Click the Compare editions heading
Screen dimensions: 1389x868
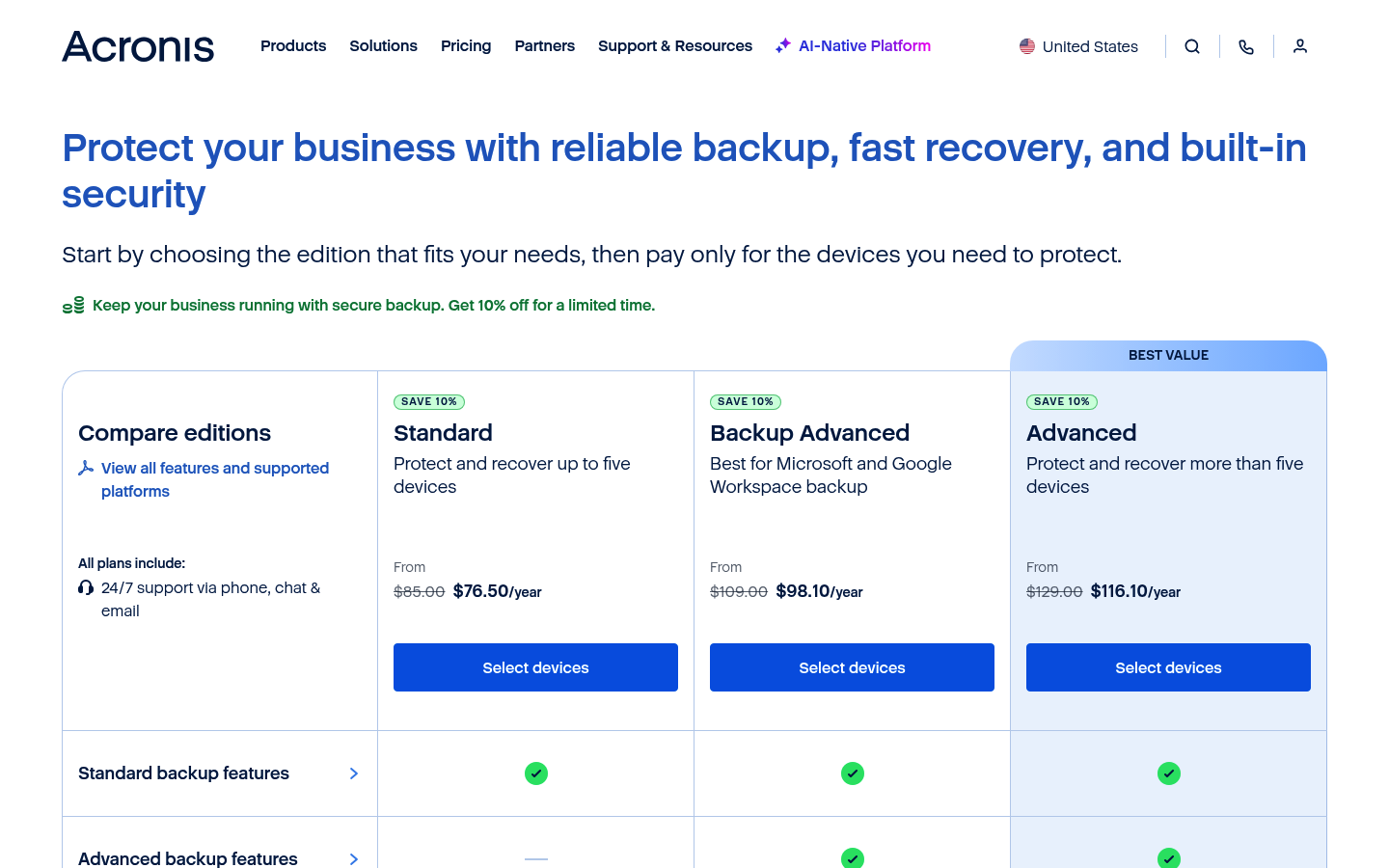[x=175, y=433]
